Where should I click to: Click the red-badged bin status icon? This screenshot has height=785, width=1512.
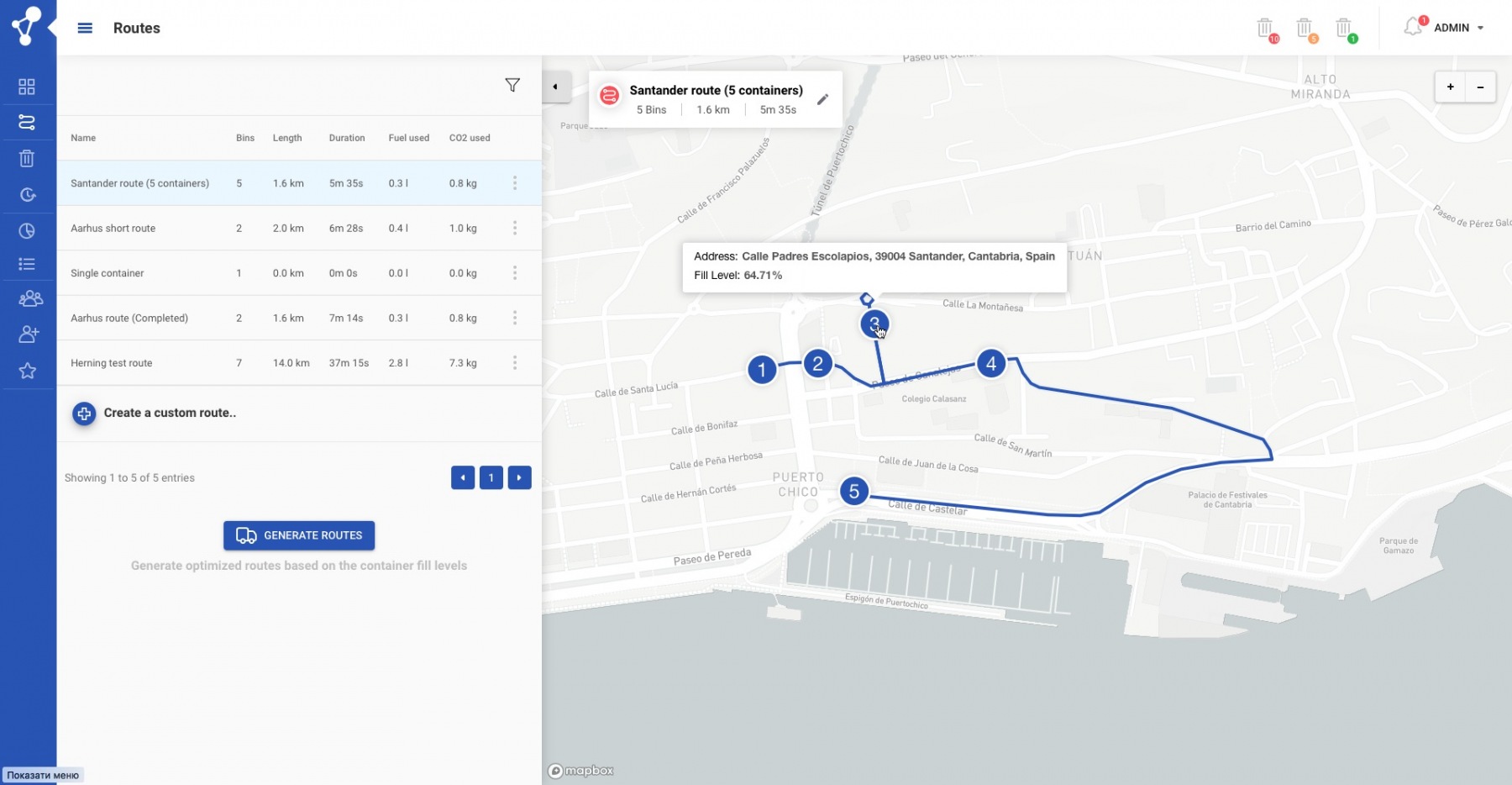coord(1265,29)
